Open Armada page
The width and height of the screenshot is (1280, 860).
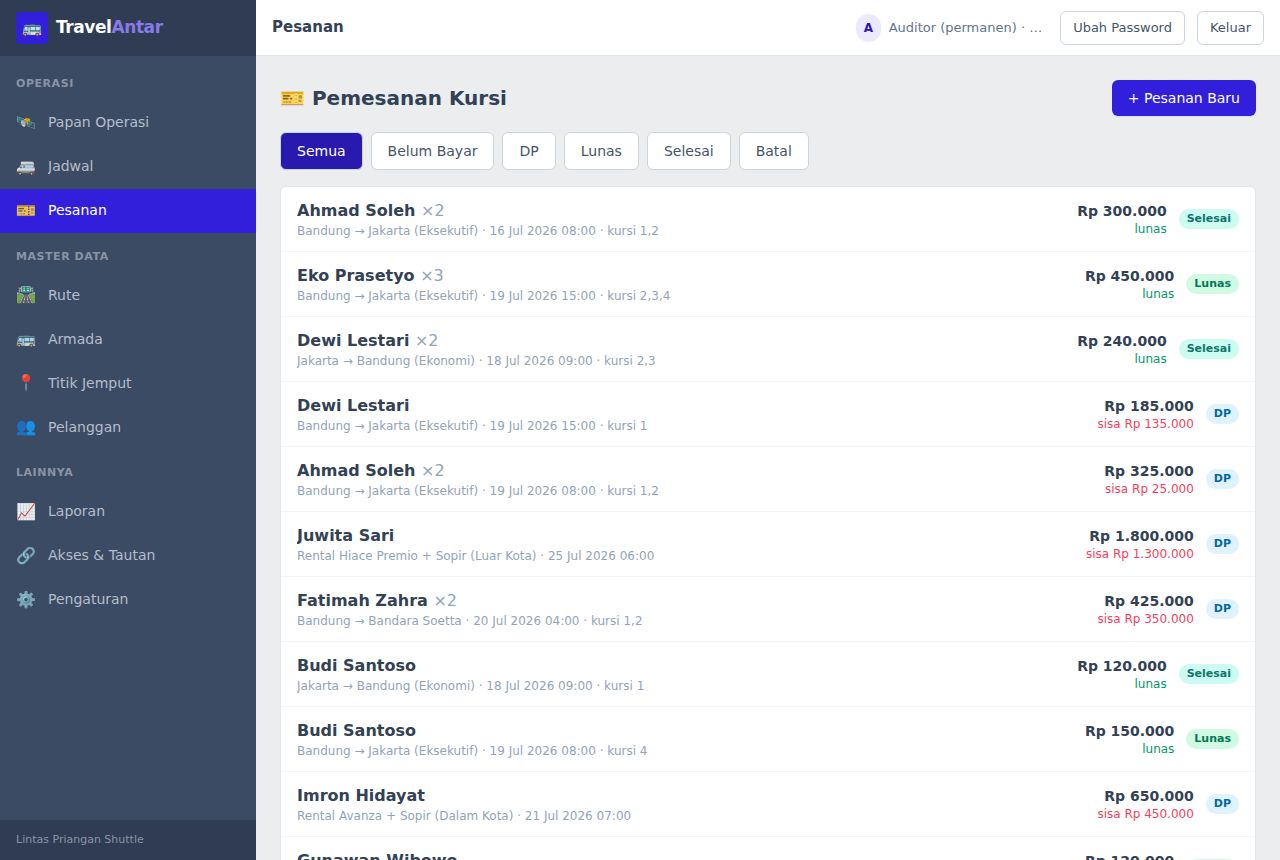[128, 339]
